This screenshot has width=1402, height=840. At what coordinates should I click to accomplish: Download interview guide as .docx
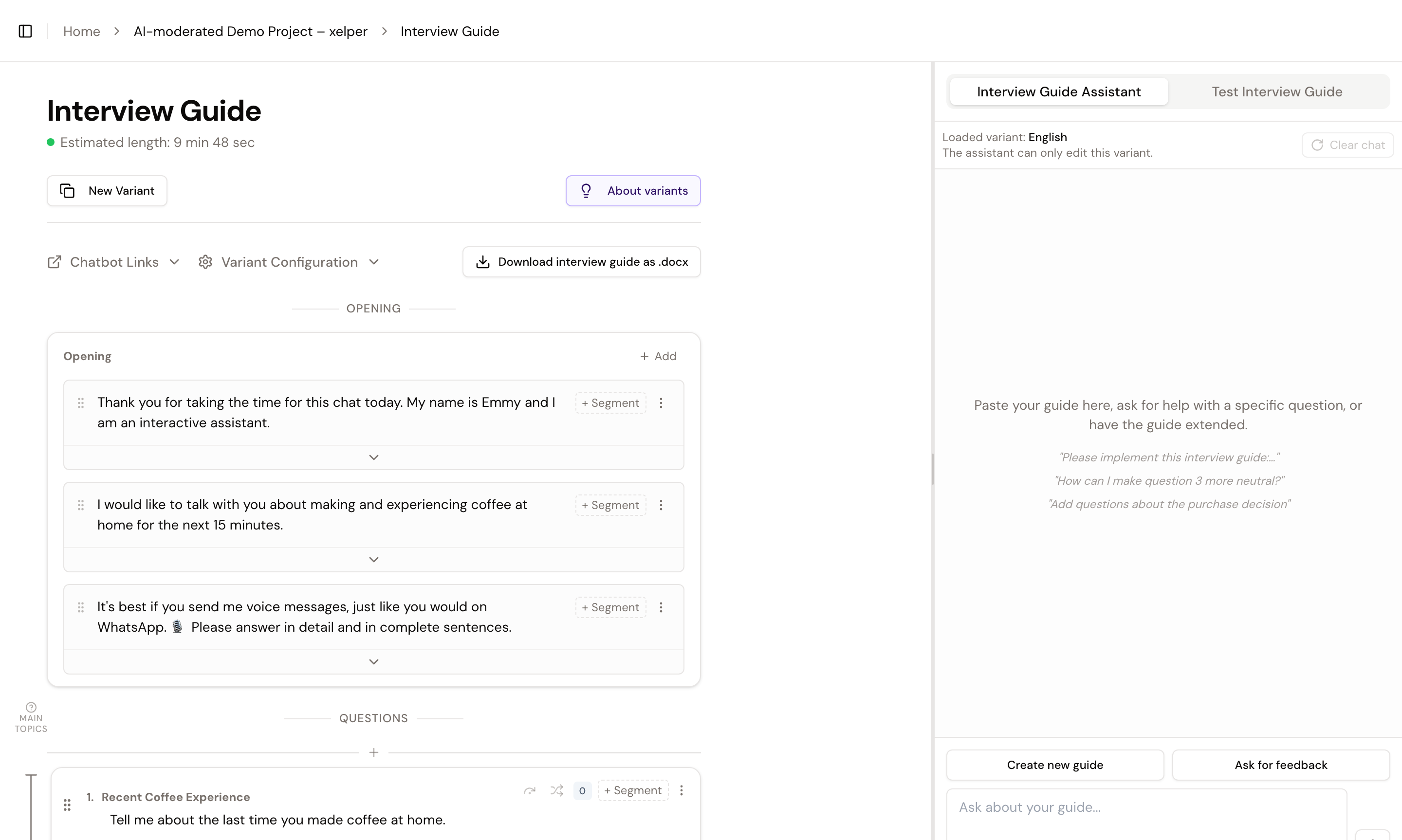pos(581,261)
